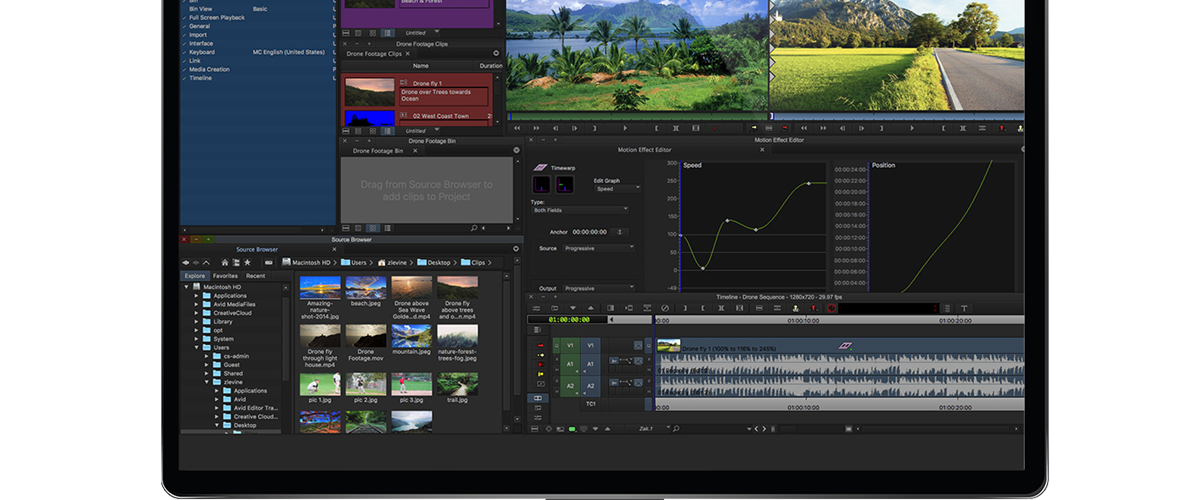Sort the bin by the Duration column header
This screenshot has height=500, width=1200.
tap(491, 65)
